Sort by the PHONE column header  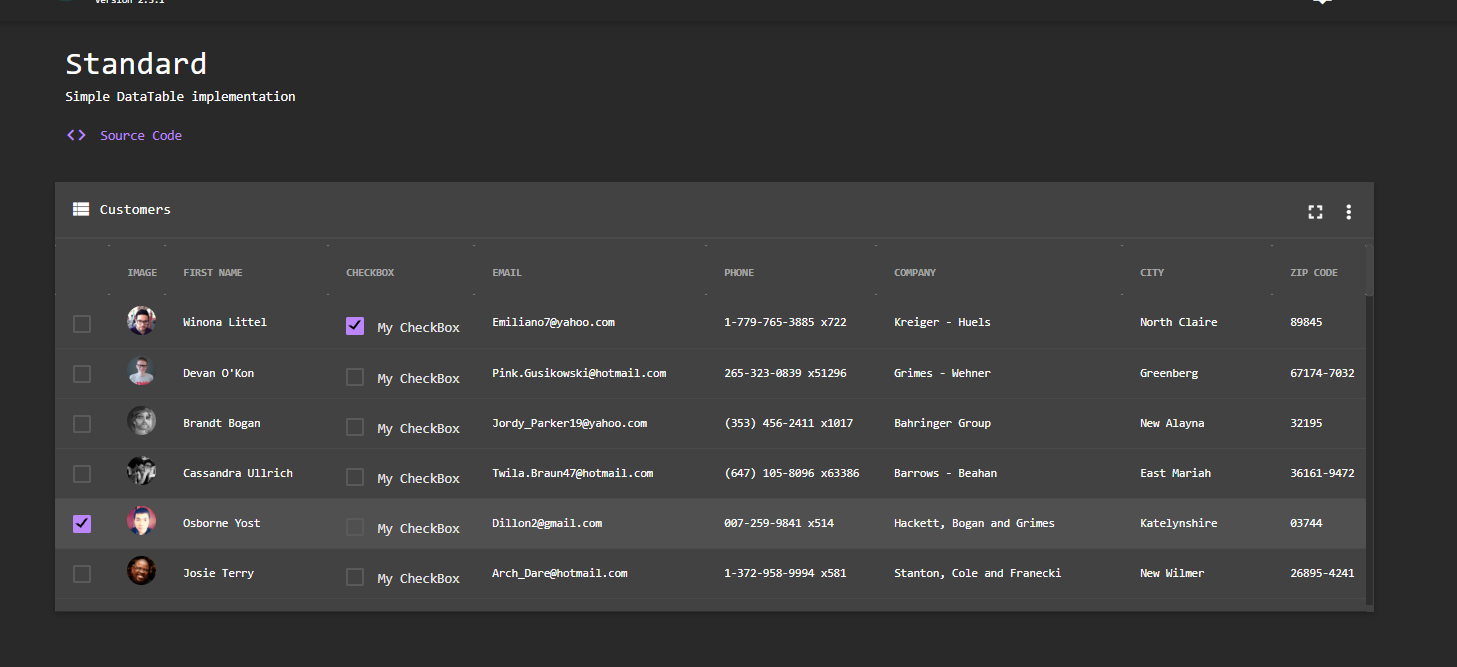coord(739,273)
